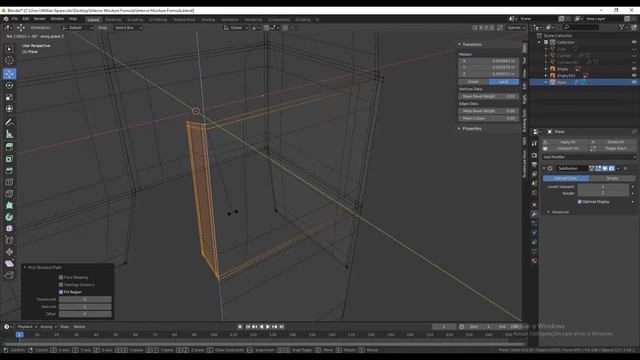Select the Rotate tool
Screen dimensions: 640x360
point(9,85)
